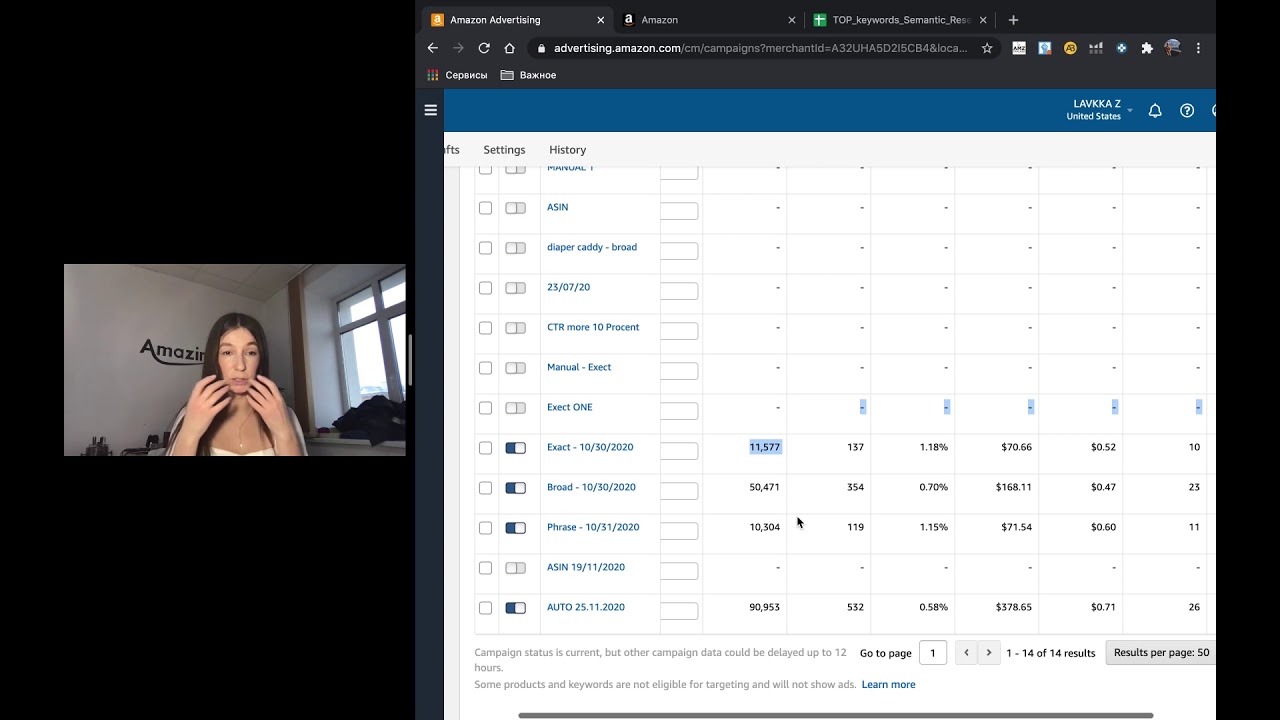The height and width of the screenshot is (720, 1280).
Task: Open the diaper caddy - broad campaign
Action: 592,247
